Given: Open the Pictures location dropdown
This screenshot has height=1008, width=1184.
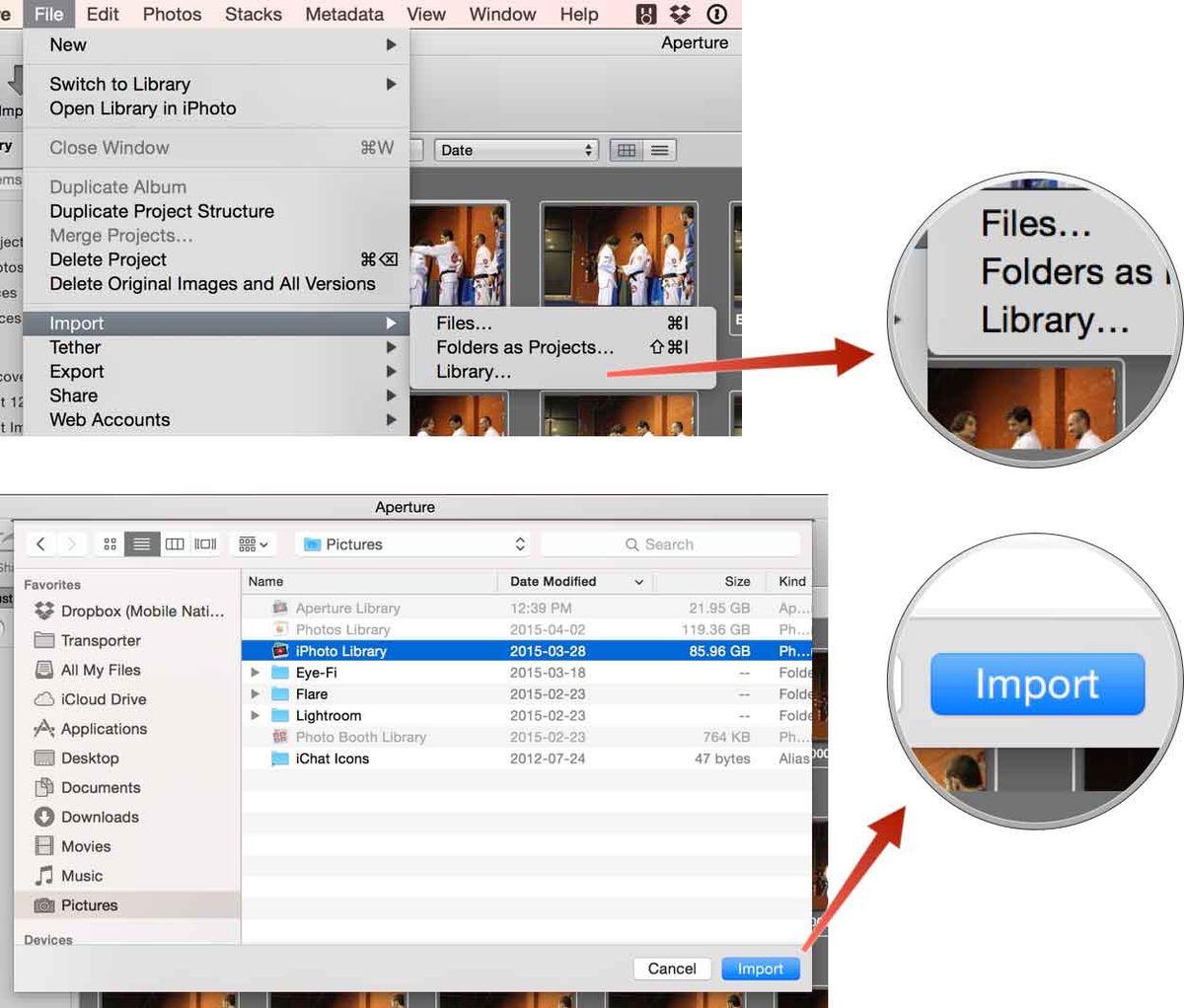Looking at the screenshot, I should coord(411,543).
